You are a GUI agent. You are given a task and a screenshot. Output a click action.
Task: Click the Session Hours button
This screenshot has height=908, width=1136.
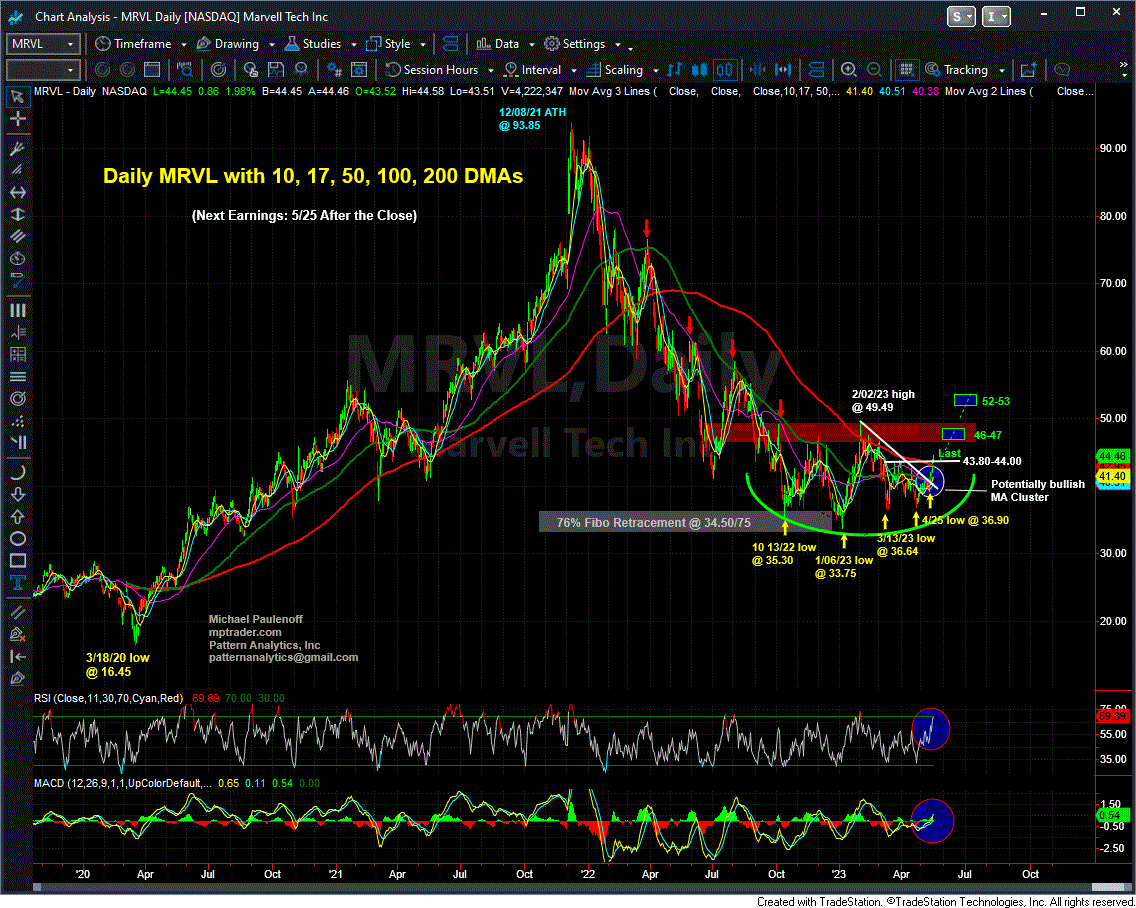(x=432, y=70)
